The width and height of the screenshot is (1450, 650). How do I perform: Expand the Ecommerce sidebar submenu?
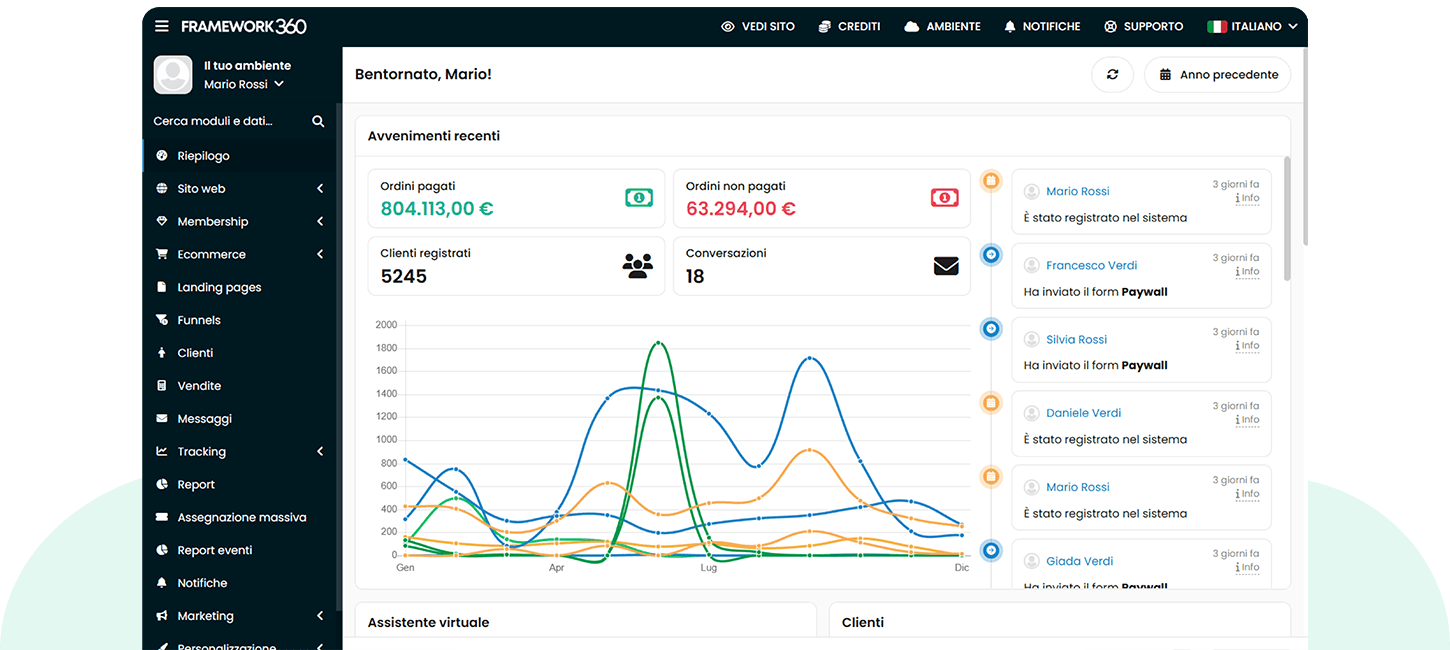[x=320, y=255]
